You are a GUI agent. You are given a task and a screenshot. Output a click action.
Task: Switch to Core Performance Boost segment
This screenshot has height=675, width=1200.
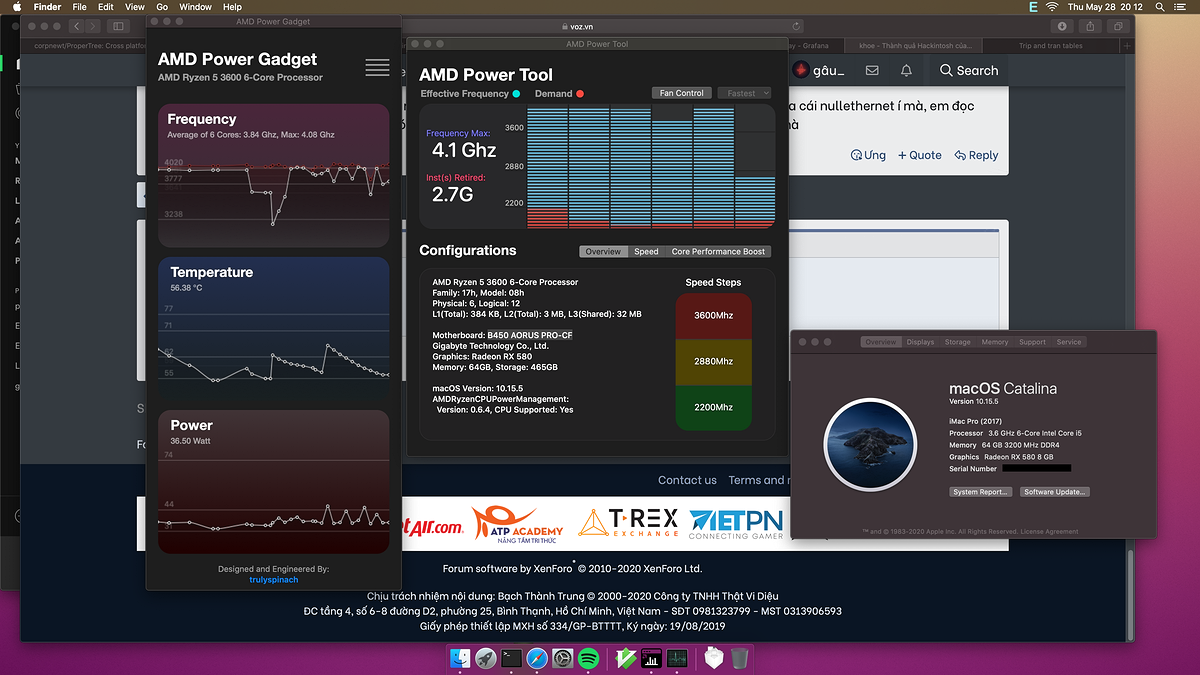[x=718, y=251]
